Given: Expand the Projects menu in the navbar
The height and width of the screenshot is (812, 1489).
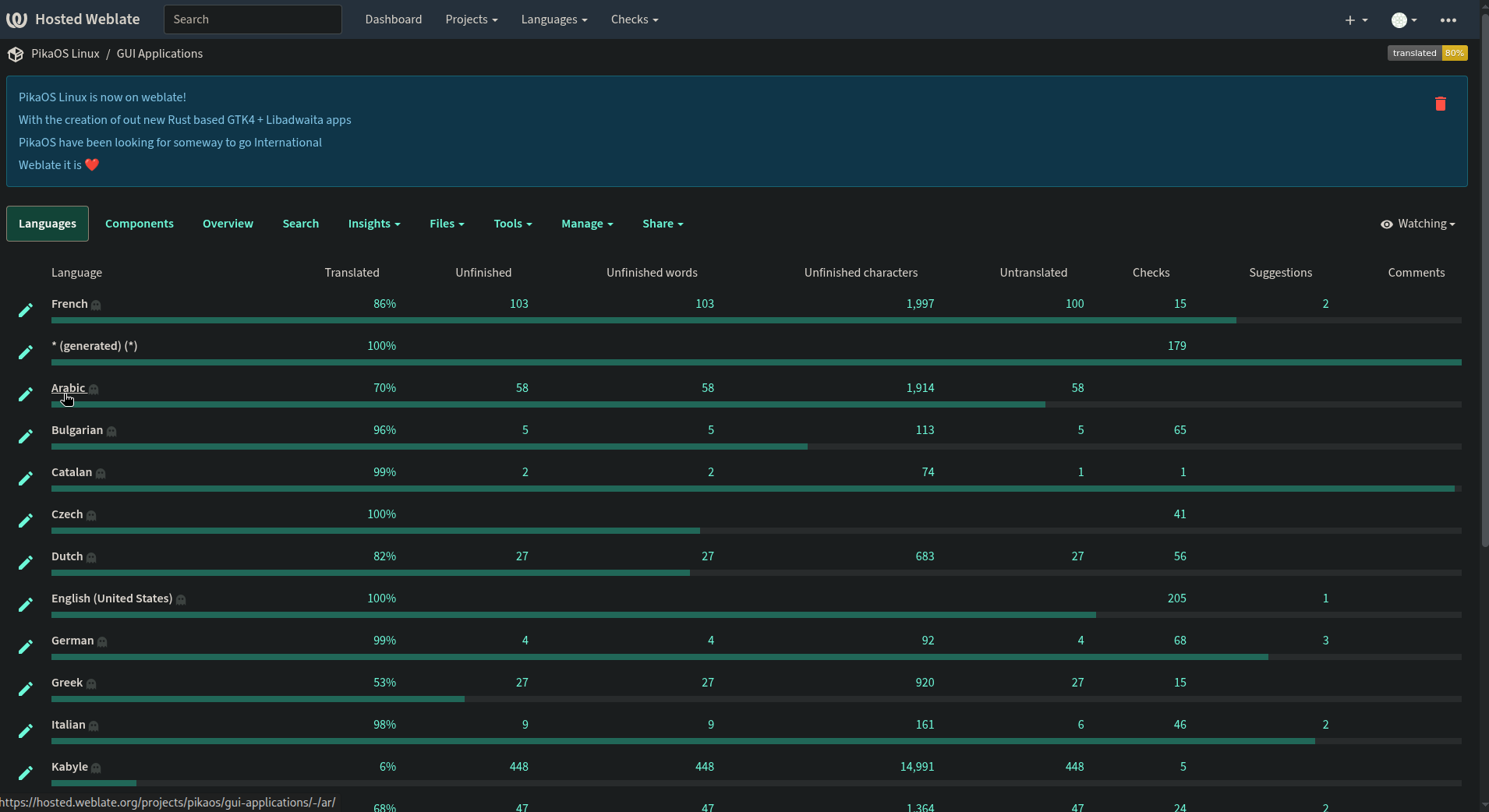Looking at the screenshot, I should click(471, 19).
